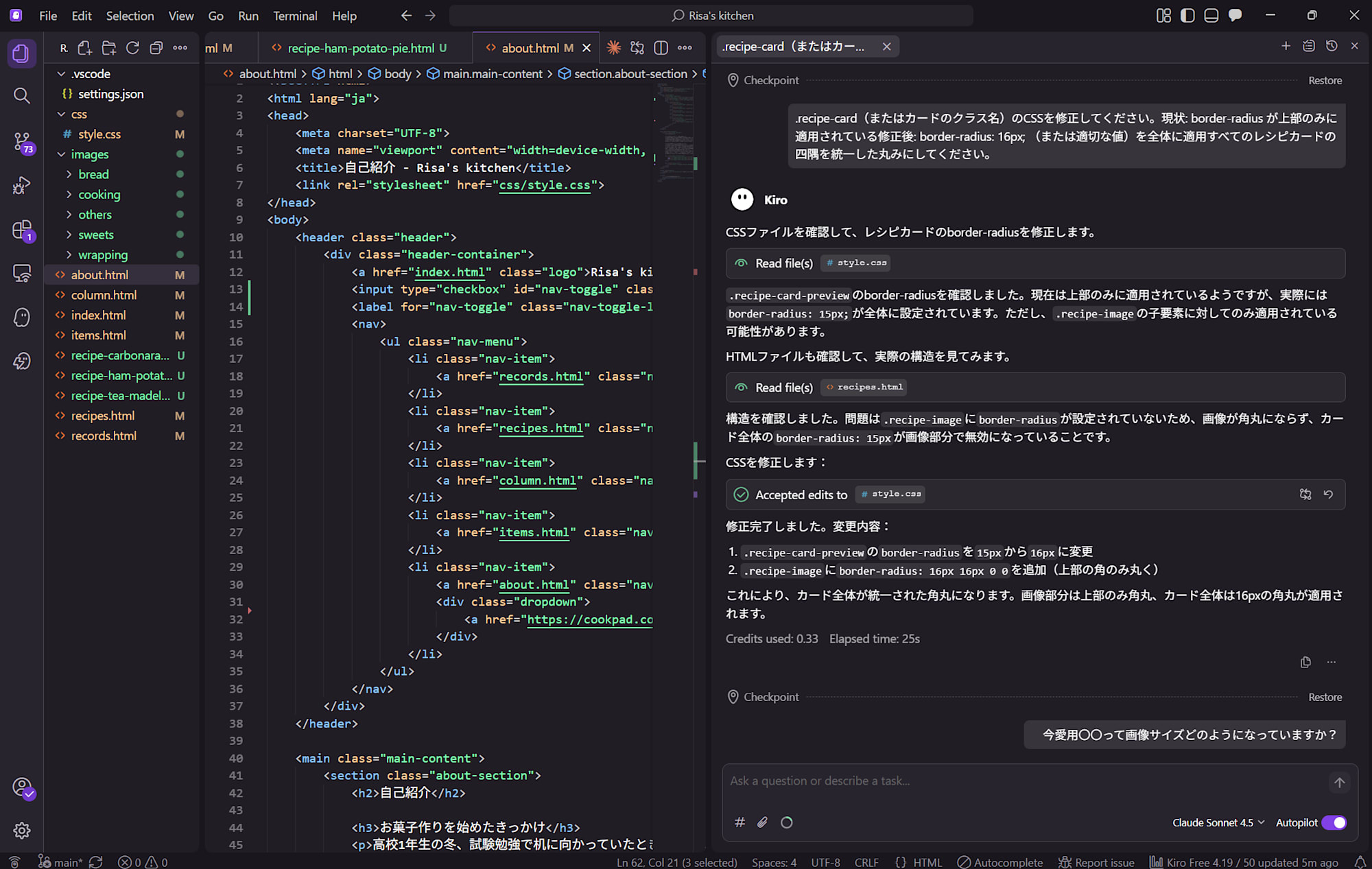Toggle the split editor layout icon
The image size is (1372, 869).
(660, 47)
